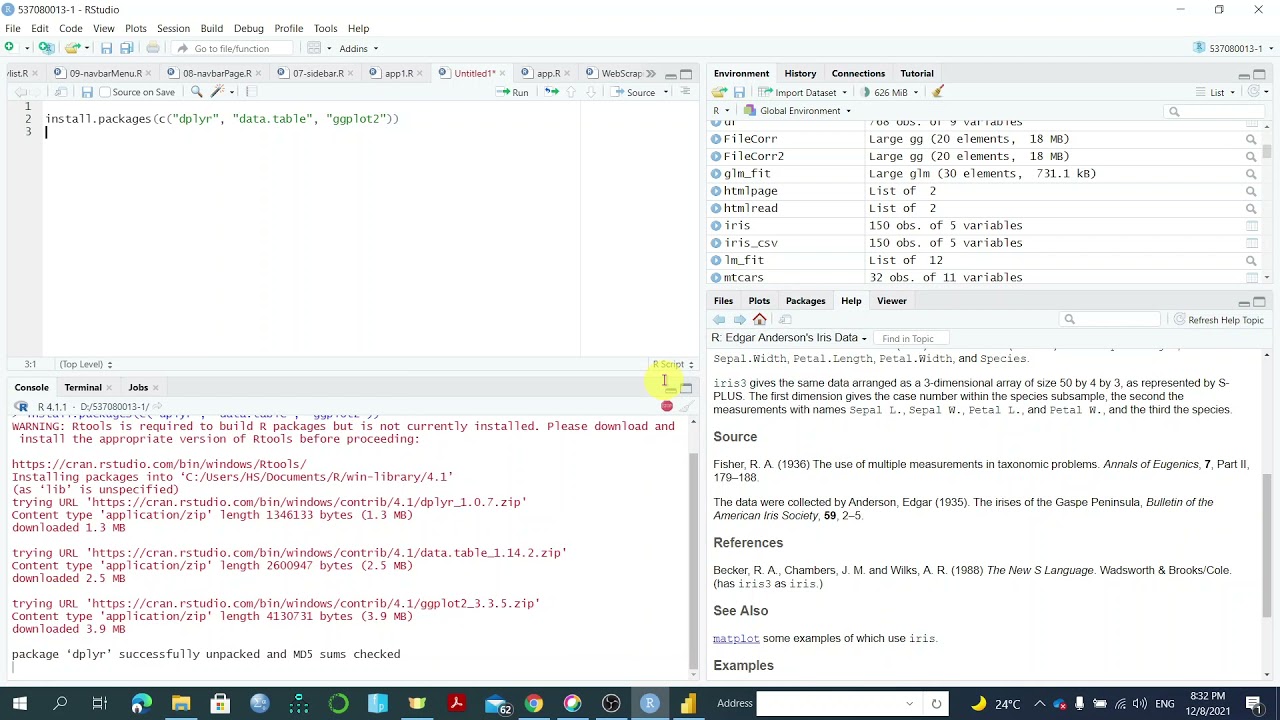
Task: Open the Session menu
Action: click(x=173, y=28)
